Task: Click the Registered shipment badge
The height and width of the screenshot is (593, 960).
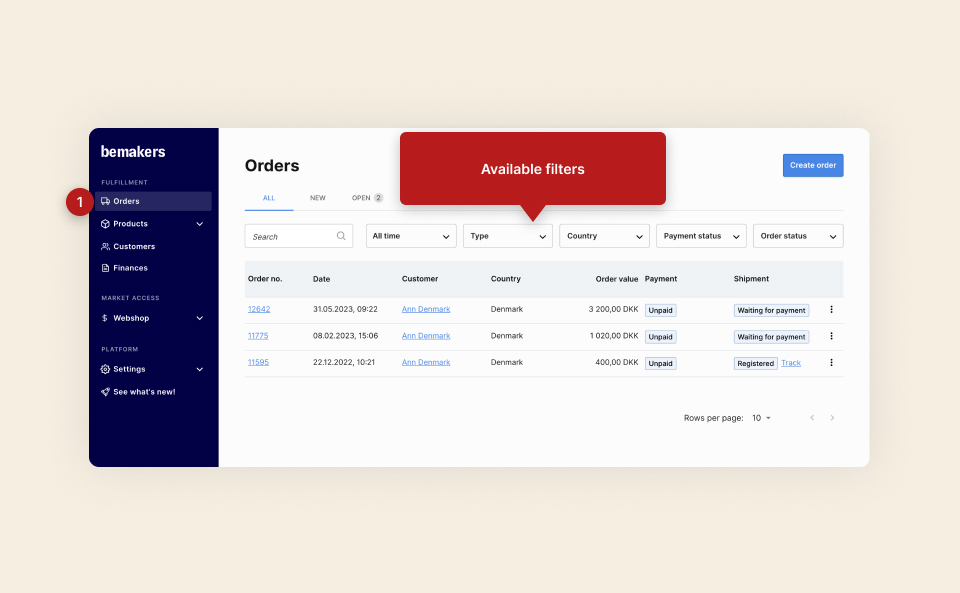Action: (x=756, y=364)
